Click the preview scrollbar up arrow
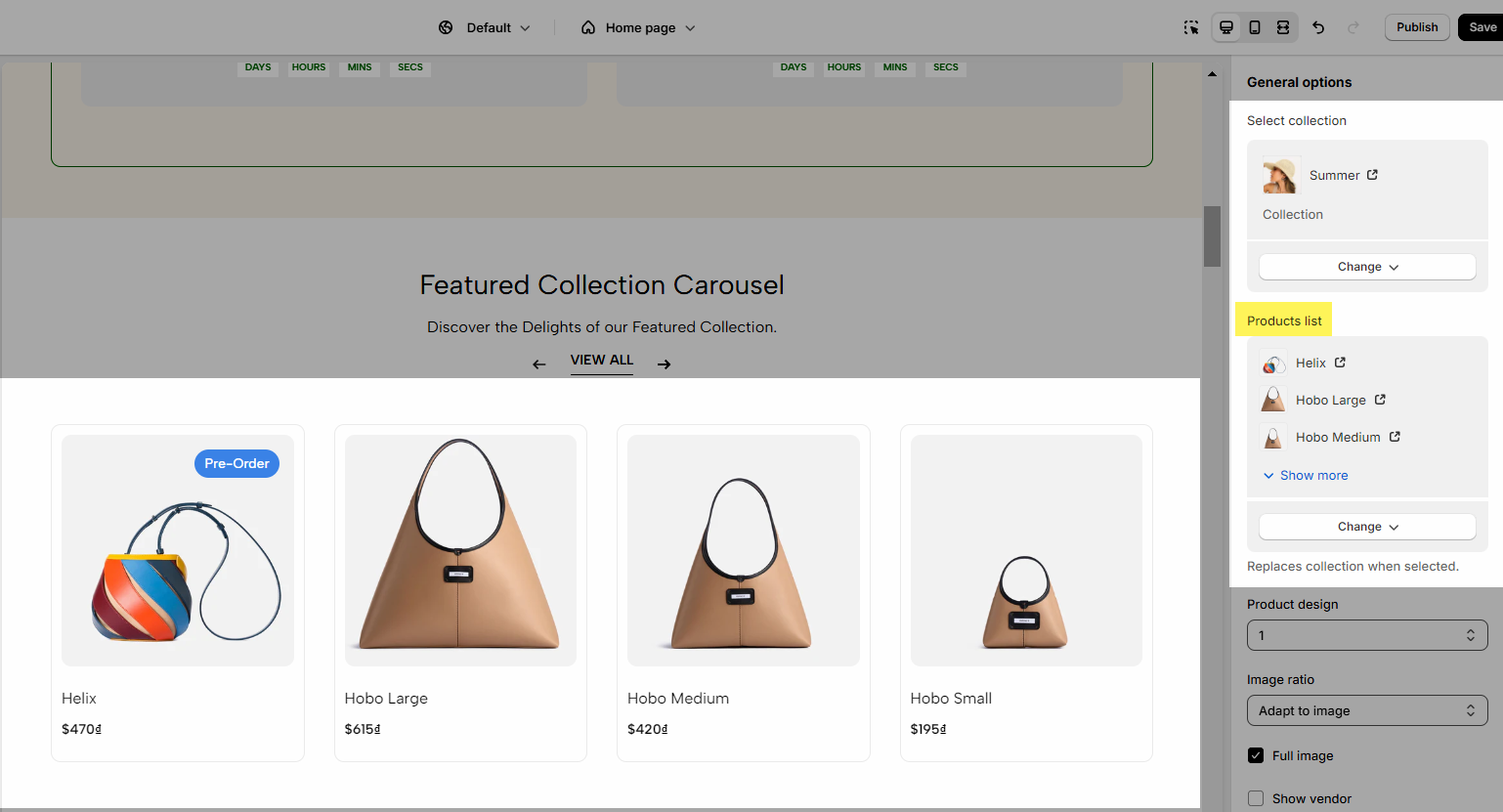Image resolution: width=1503 pixels, height=812 pixels. point(1212,74)
